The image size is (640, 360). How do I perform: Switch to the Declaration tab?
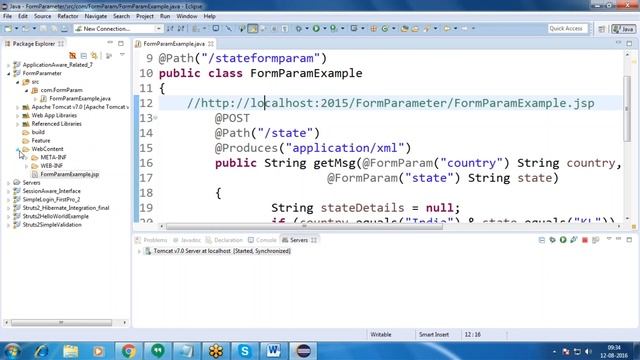pos(224,240)
